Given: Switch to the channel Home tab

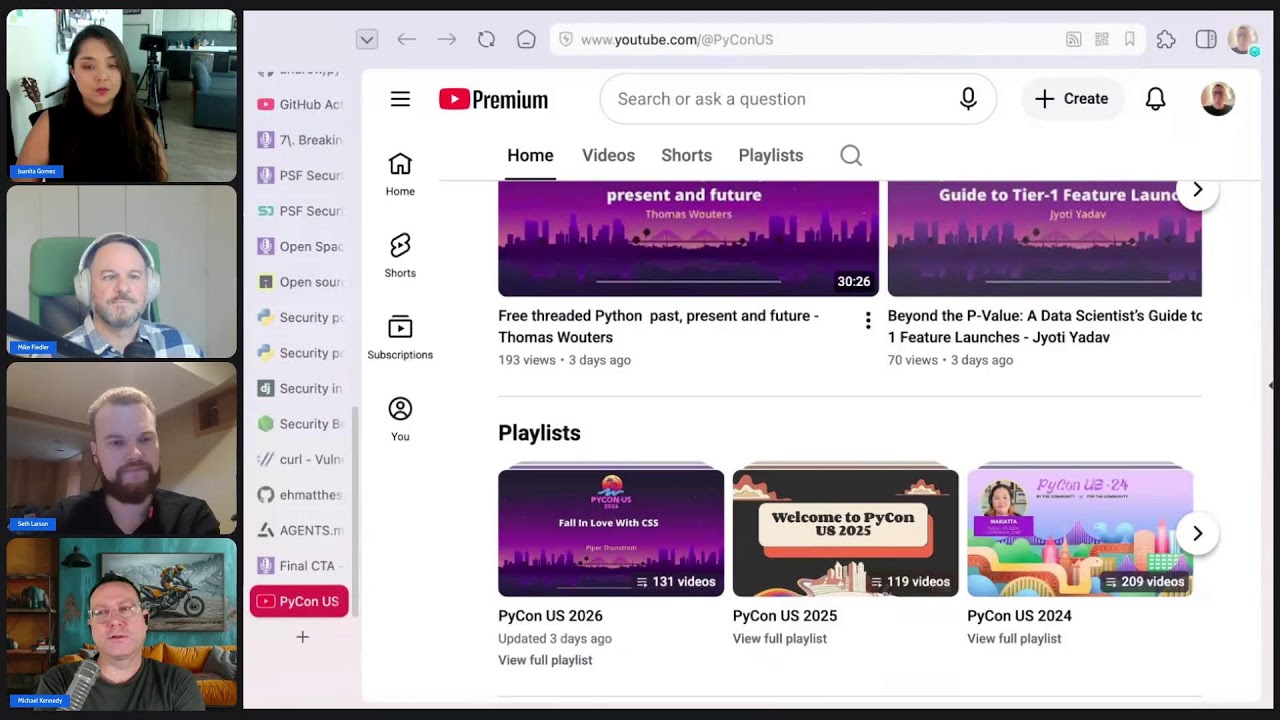Looking at the screenshot, I should (x=530, y=155).
